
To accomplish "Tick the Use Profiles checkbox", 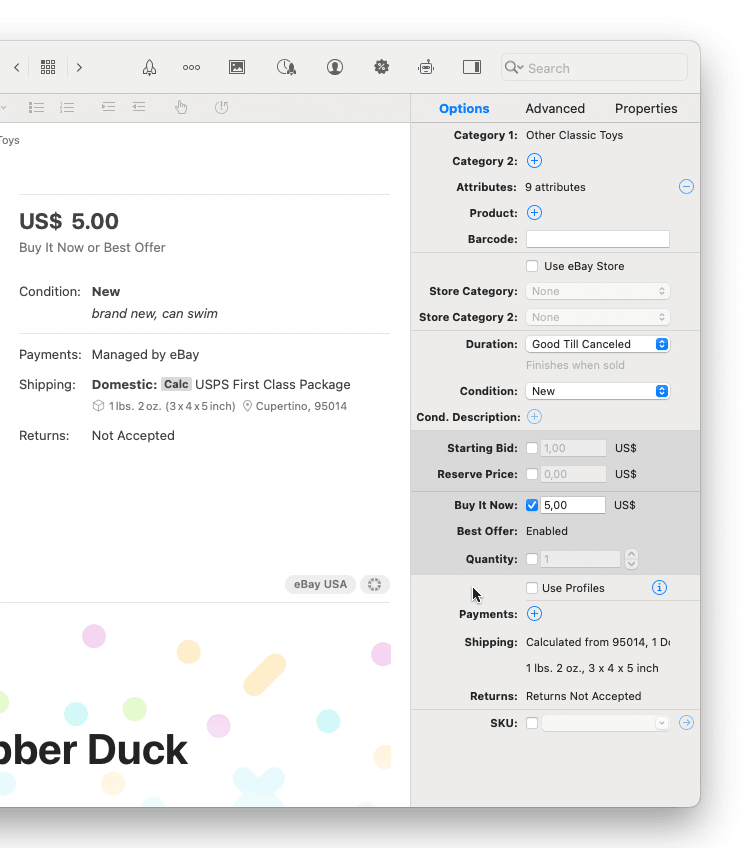I will click(x=532, y=588).
